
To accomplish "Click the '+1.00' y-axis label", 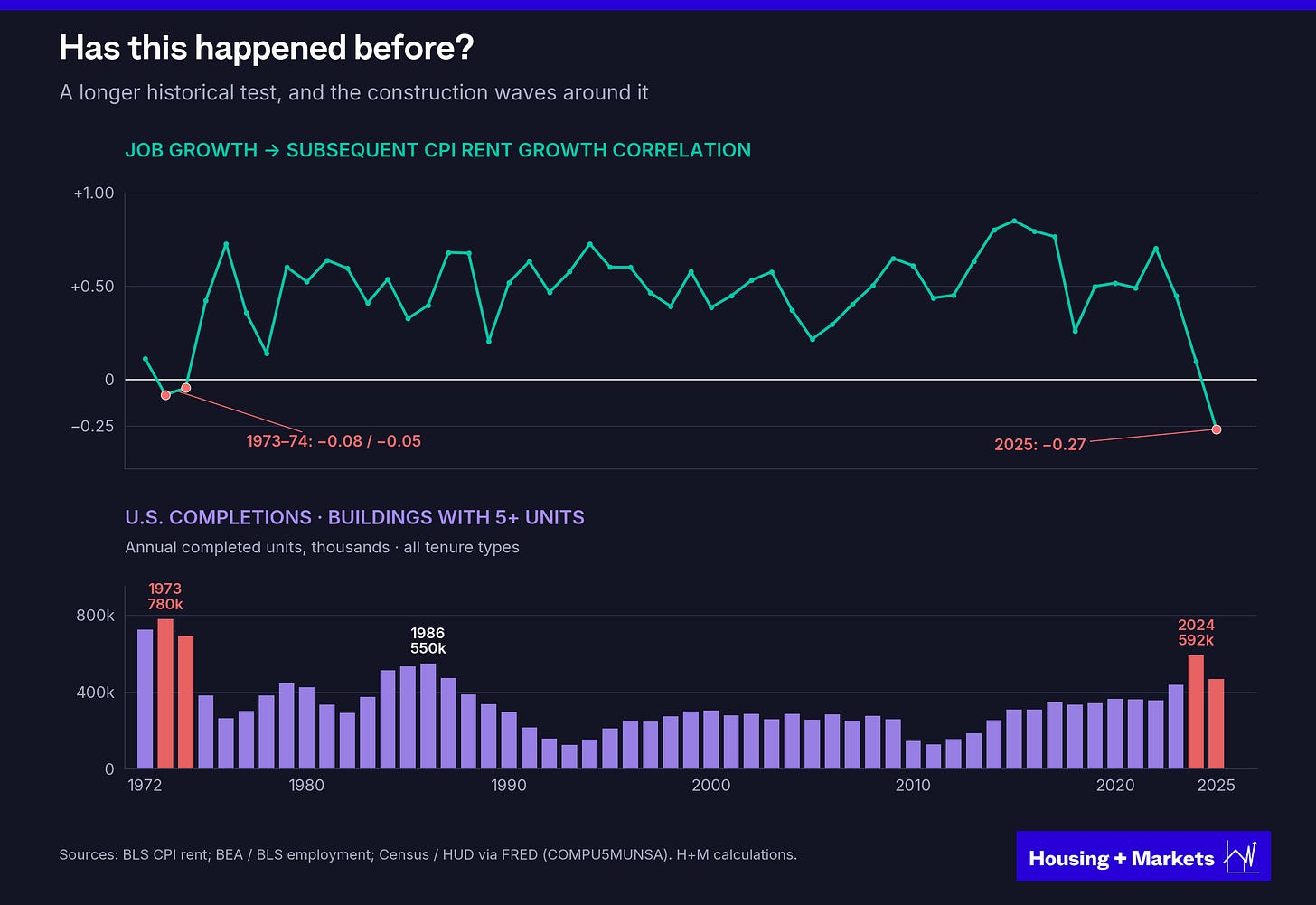I will tap(94, 193).
